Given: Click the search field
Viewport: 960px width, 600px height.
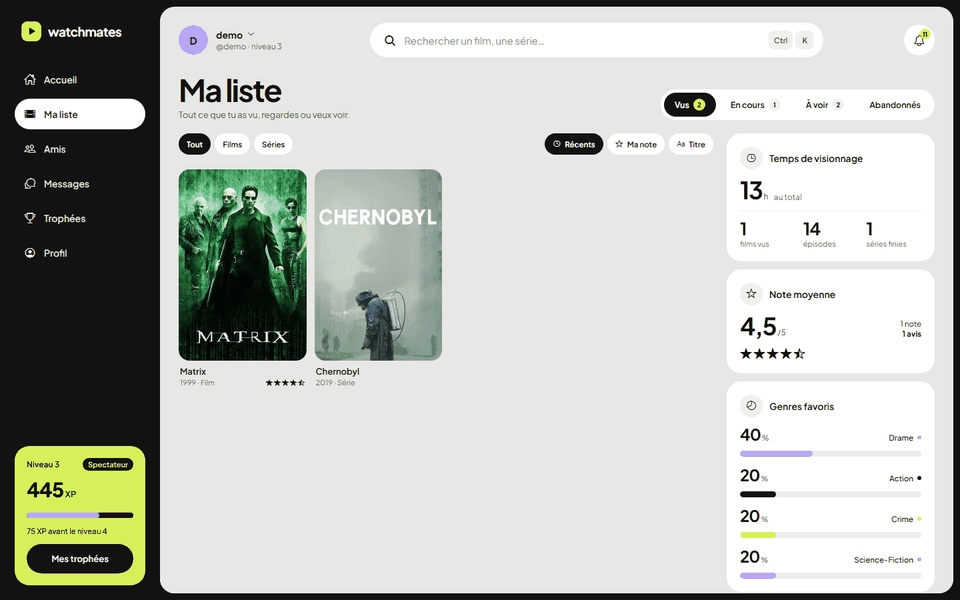Looking at the screenshot, I should point(596,40).
